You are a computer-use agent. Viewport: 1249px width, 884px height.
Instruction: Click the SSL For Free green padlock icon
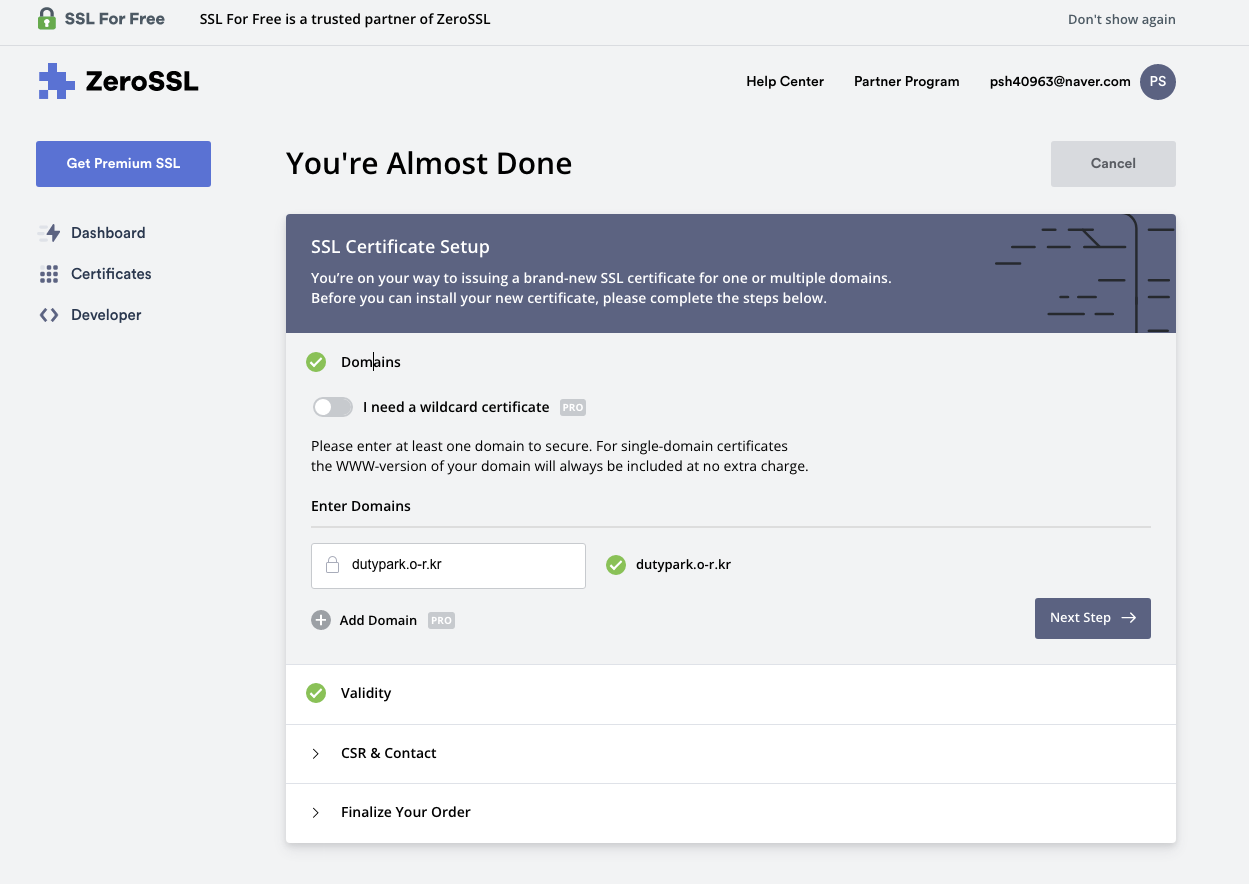pyautogui.click(x=46, y=19)
